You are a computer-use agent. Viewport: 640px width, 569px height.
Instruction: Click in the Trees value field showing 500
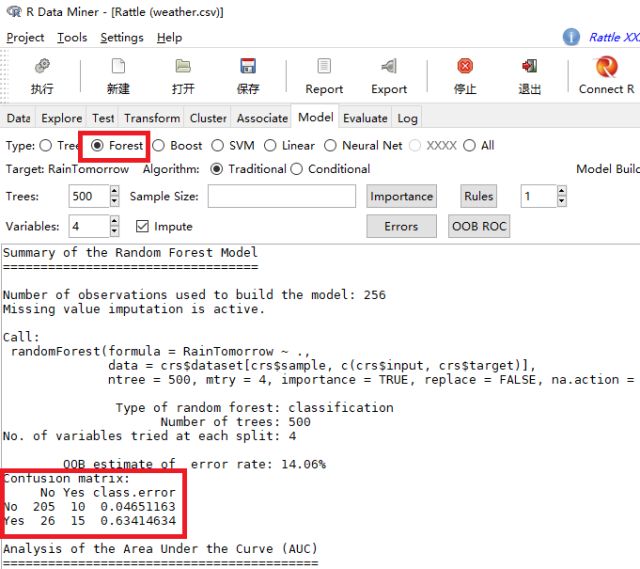pyautogui.click(x=89, y=196)
